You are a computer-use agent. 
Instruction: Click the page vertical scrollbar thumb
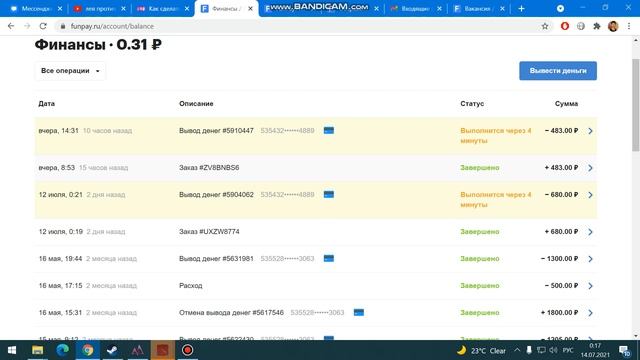tap(636, 104)
